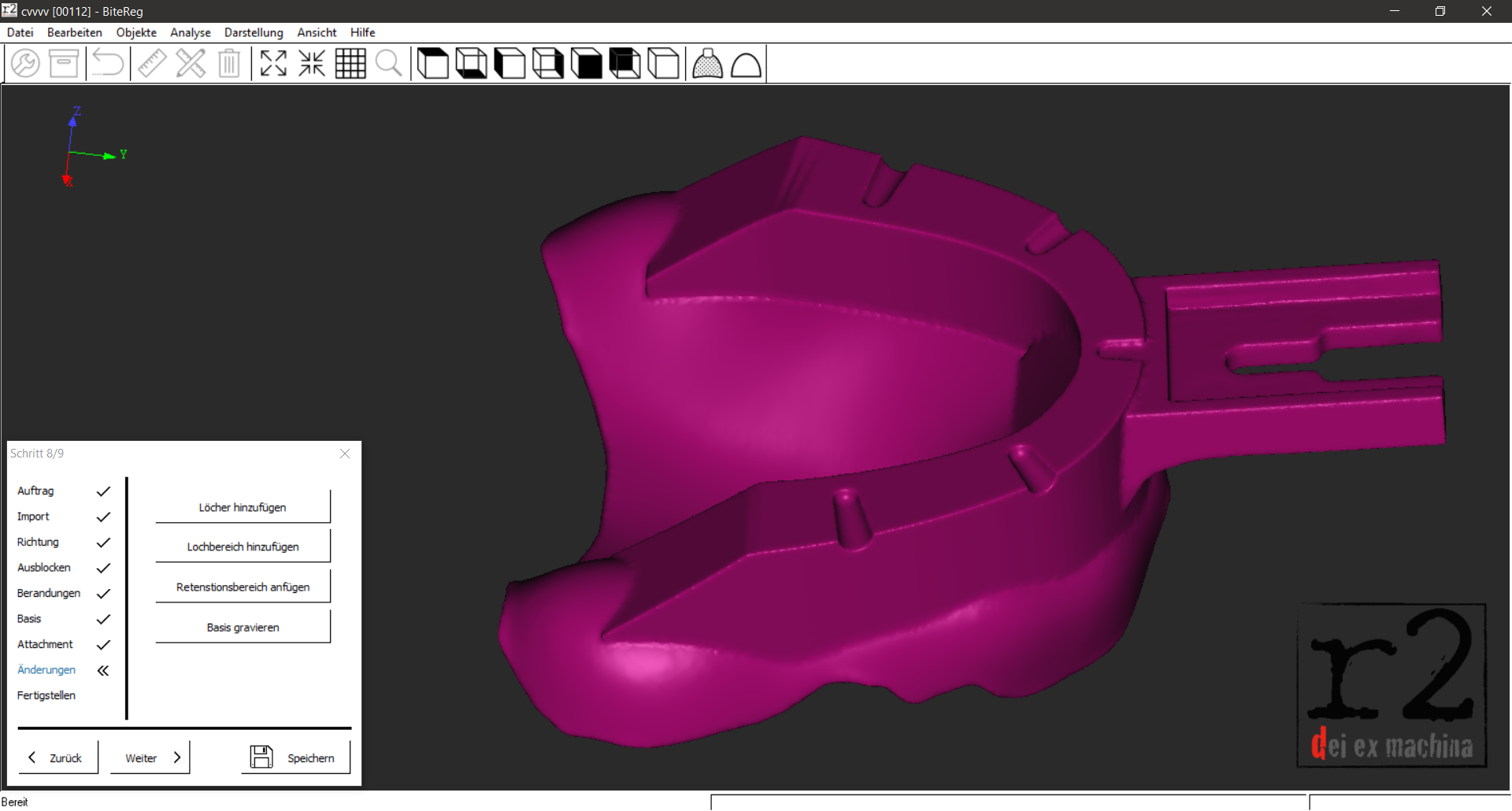Viewport: 1512px width, 811px height.
Task: Click Löcher hinzufügen button
Action: [243, 507]
